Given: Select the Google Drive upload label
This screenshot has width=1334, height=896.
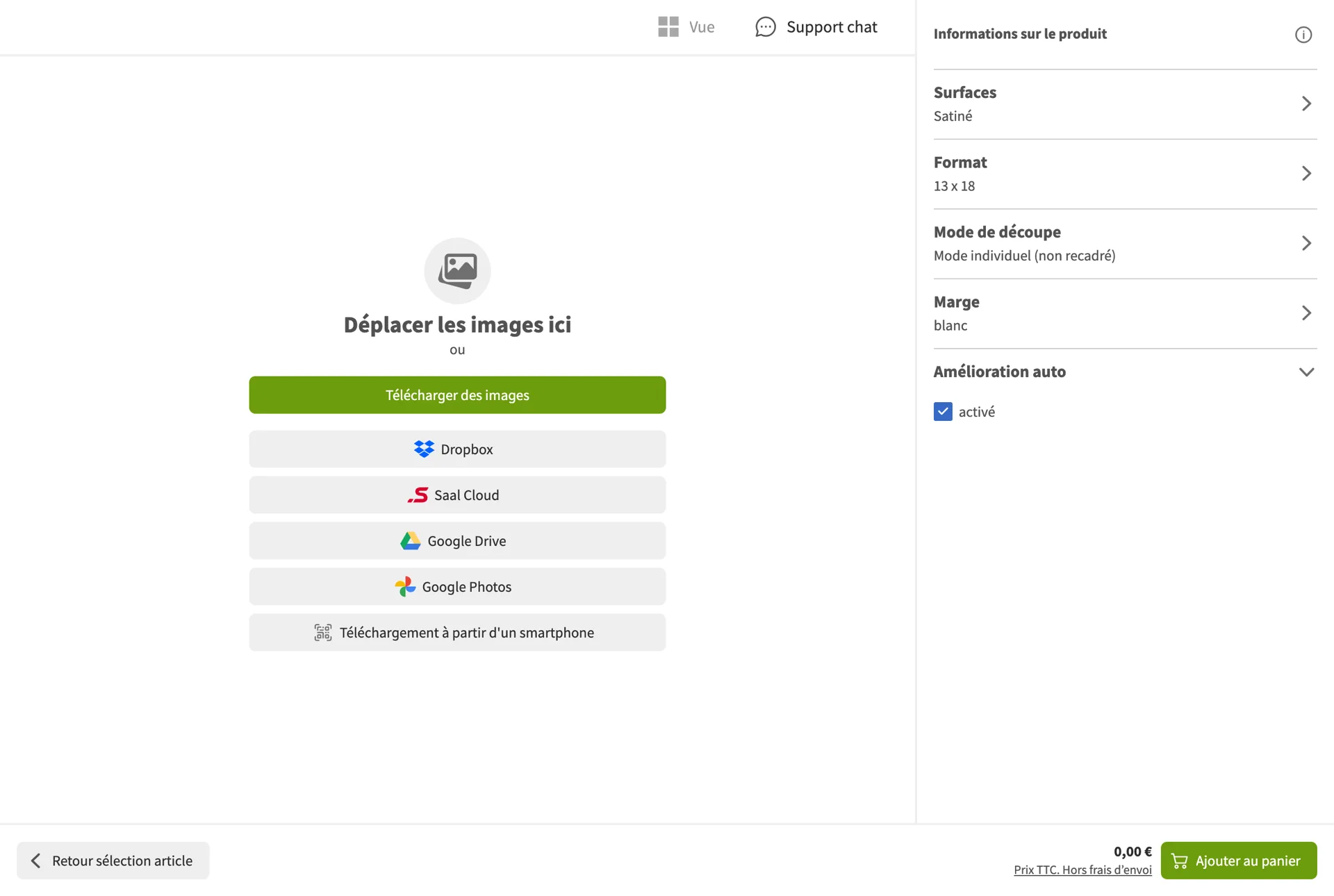Looking at the screenshot, I should pos(467,541).
